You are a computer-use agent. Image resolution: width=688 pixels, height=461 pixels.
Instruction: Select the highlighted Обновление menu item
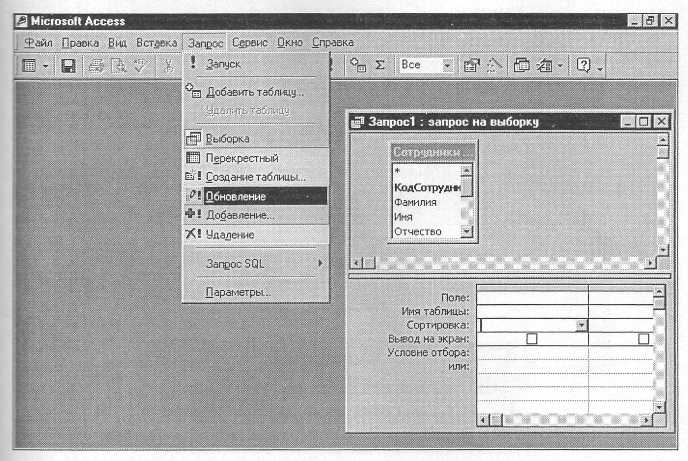(x=256, y=196)
